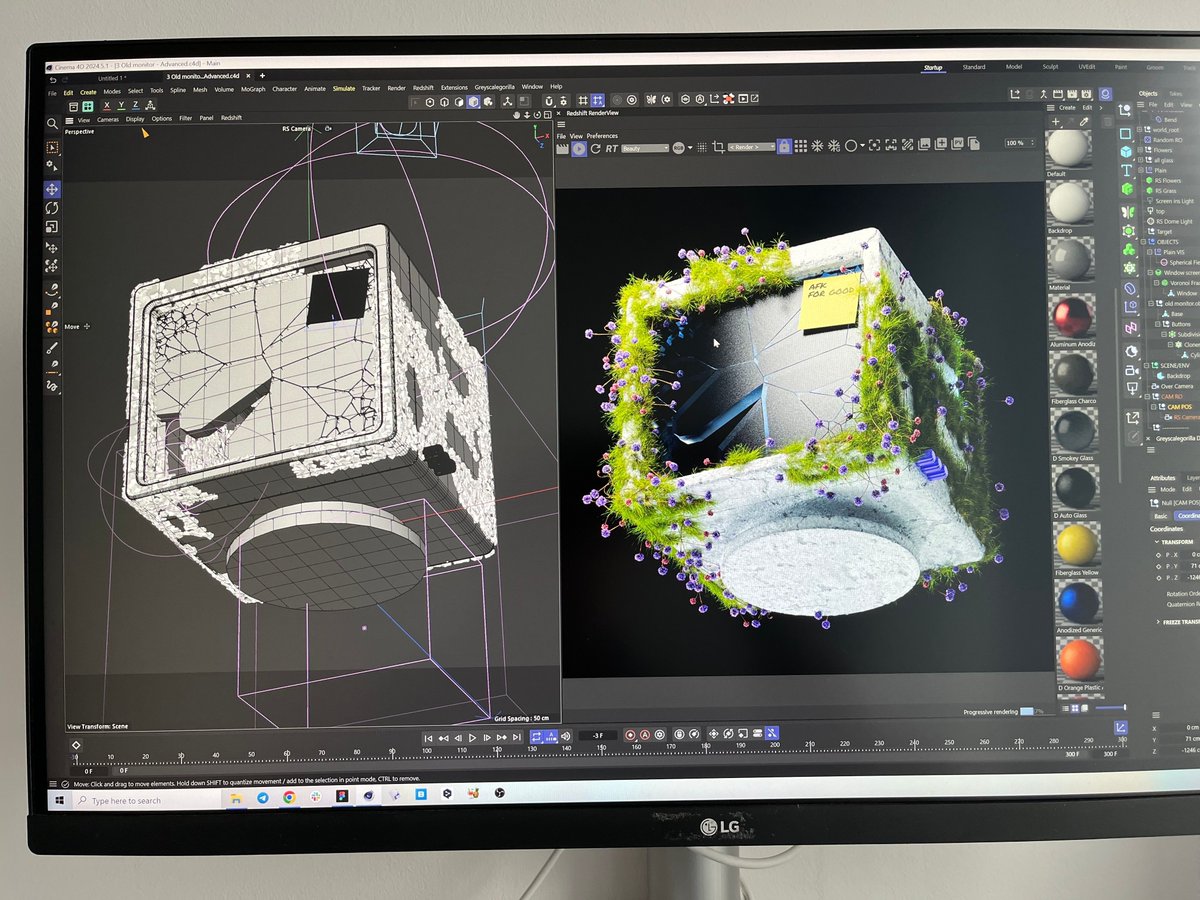Viewport: 1200px width, 900px height.
Task: Open Telegram from the Windows taskbar
Action: 262,798
